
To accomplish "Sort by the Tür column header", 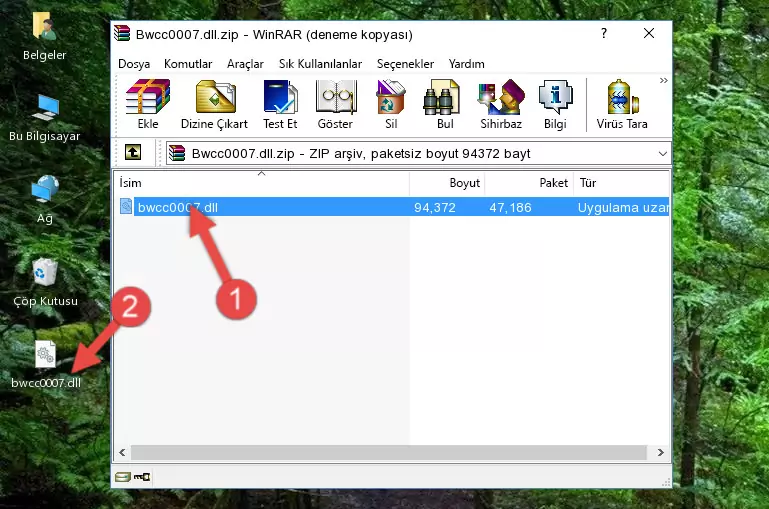I will pyautogui.click(x=621, y=183).
